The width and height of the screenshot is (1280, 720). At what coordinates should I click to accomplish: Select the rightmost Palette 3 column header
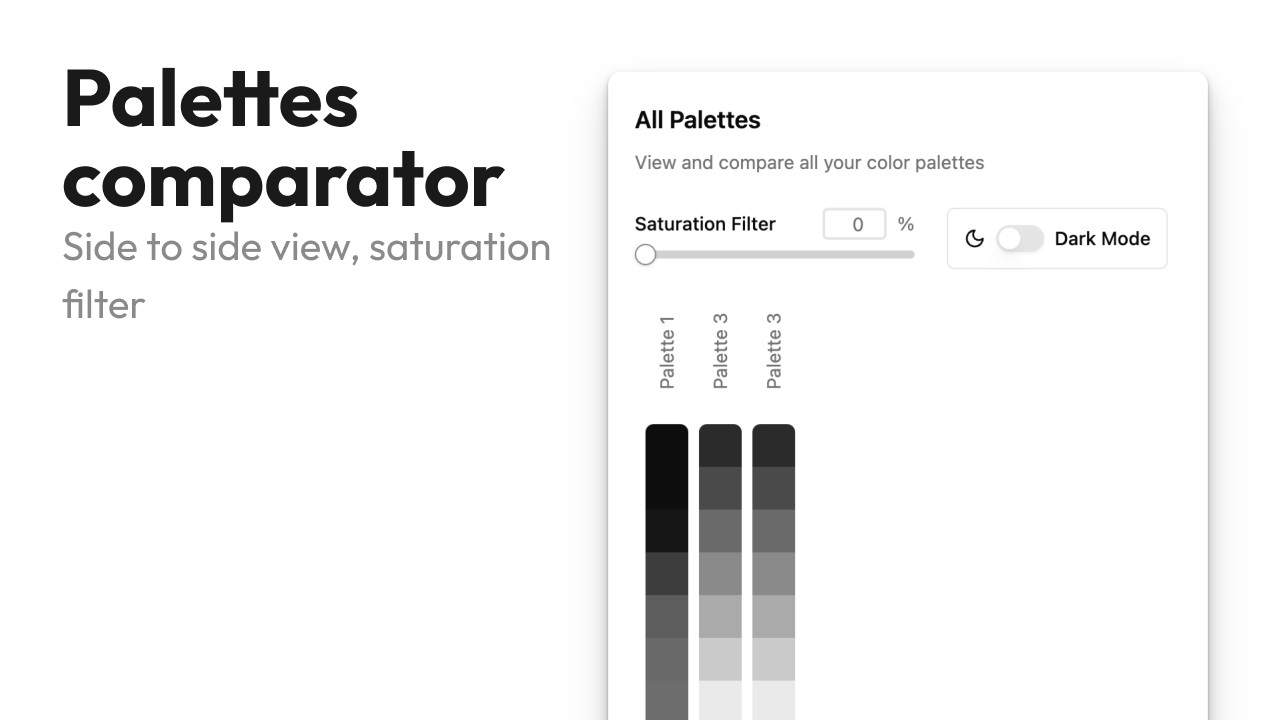(774, 349)
